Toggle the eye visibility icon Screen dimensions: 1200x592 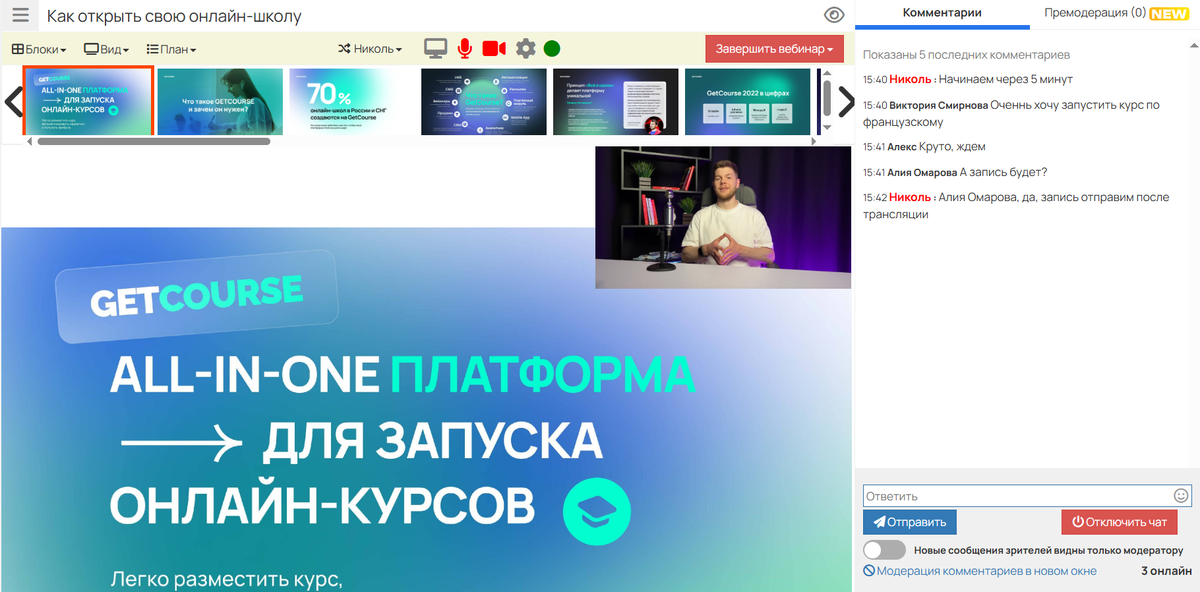[x=834, y=15]
